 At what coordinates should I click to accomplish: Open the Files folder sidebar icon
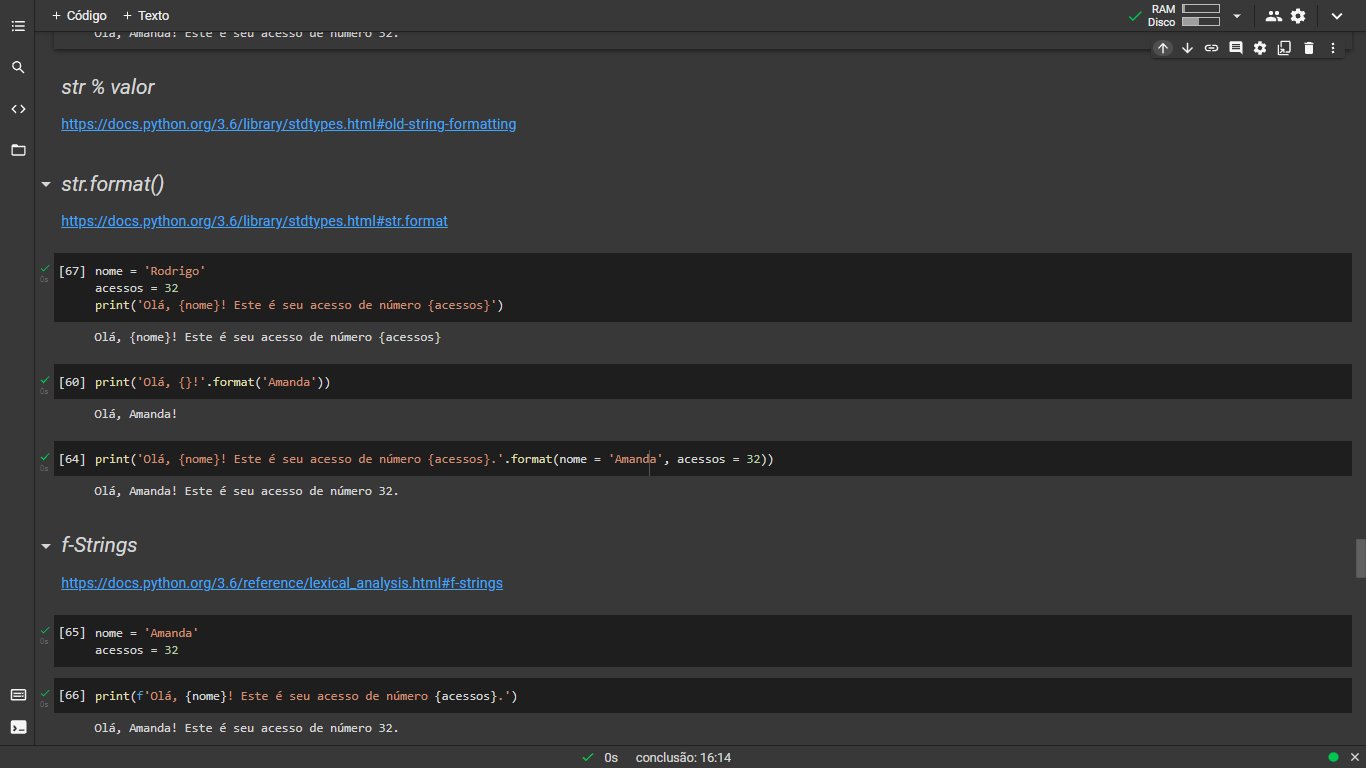pos(18,150)
